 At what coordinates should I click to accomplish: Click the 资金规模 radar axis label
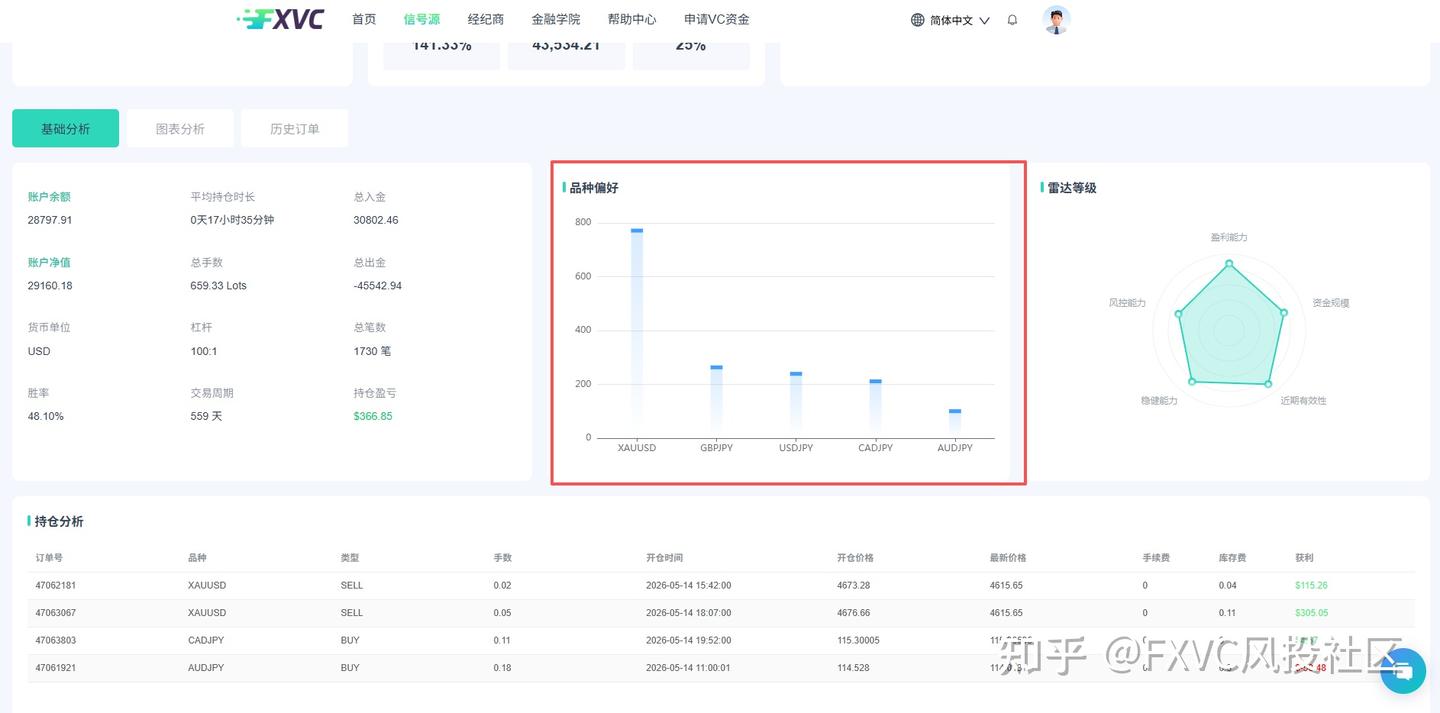point(1331,302)
